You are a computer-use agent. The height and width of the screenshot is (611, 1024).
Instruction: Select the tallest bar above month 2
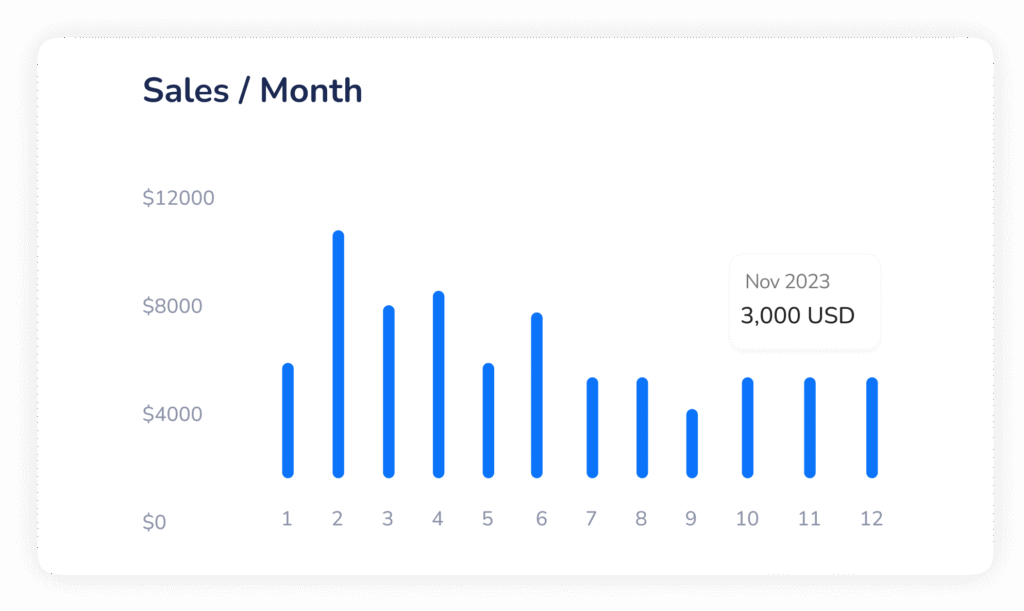pyautogui.click(x=338, y=354)
